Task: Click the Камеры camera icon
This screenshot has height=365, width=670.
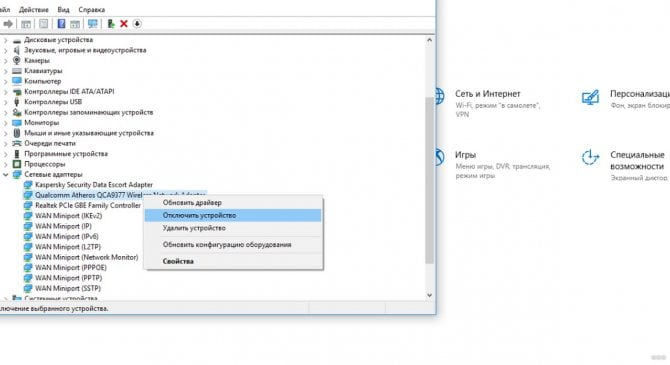Action: (x=17, y=60)
